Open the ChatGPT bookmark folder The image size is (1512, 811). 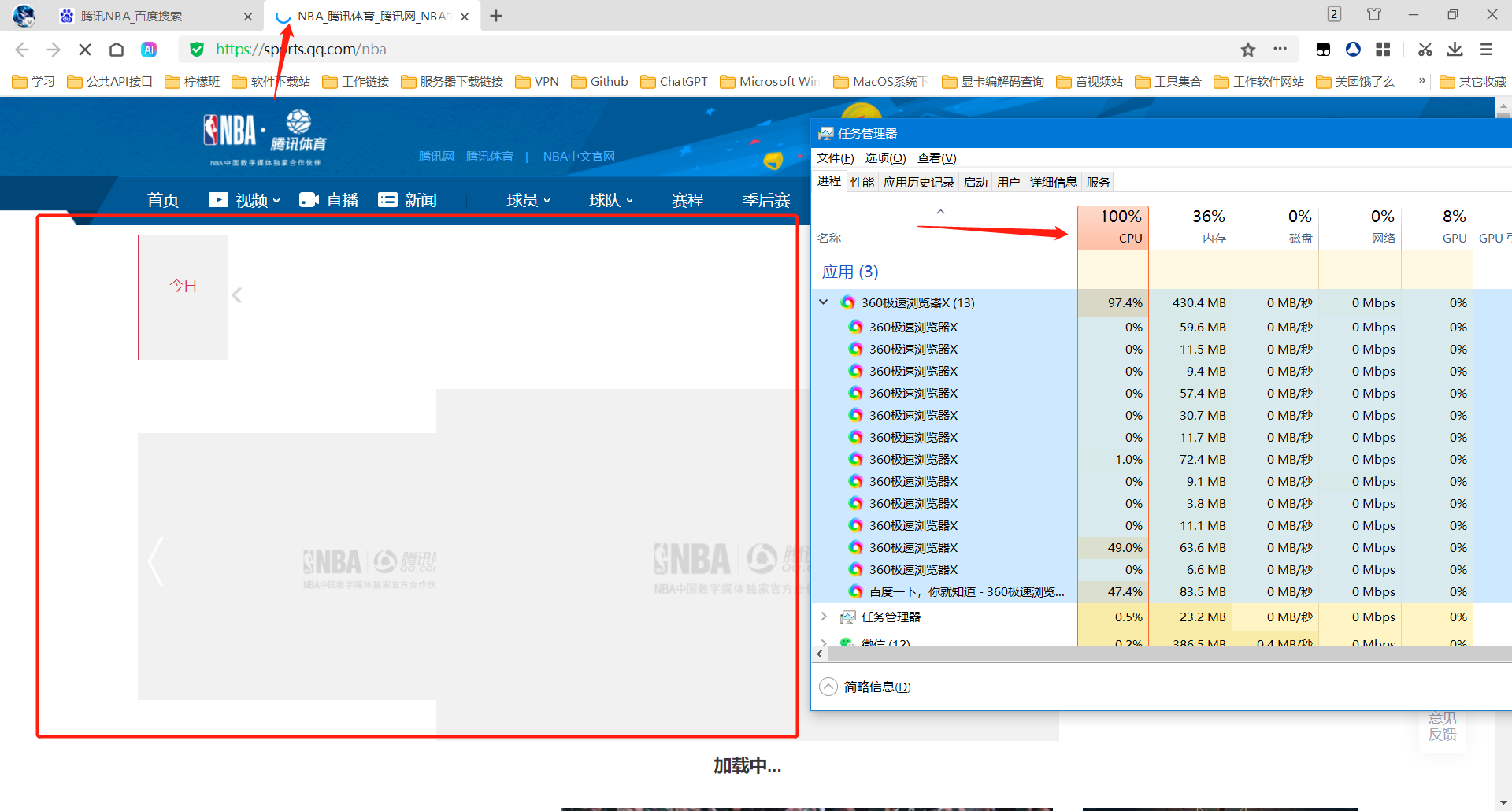tap(674, 82)
